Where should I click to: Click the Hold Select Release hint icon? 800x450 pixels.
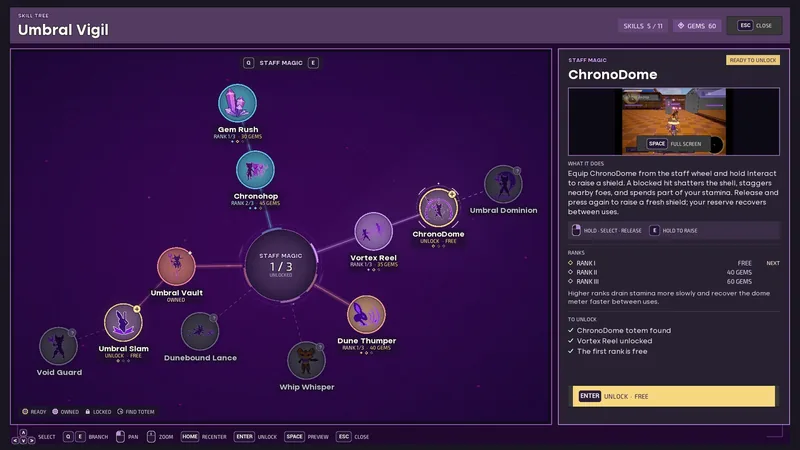576,231
